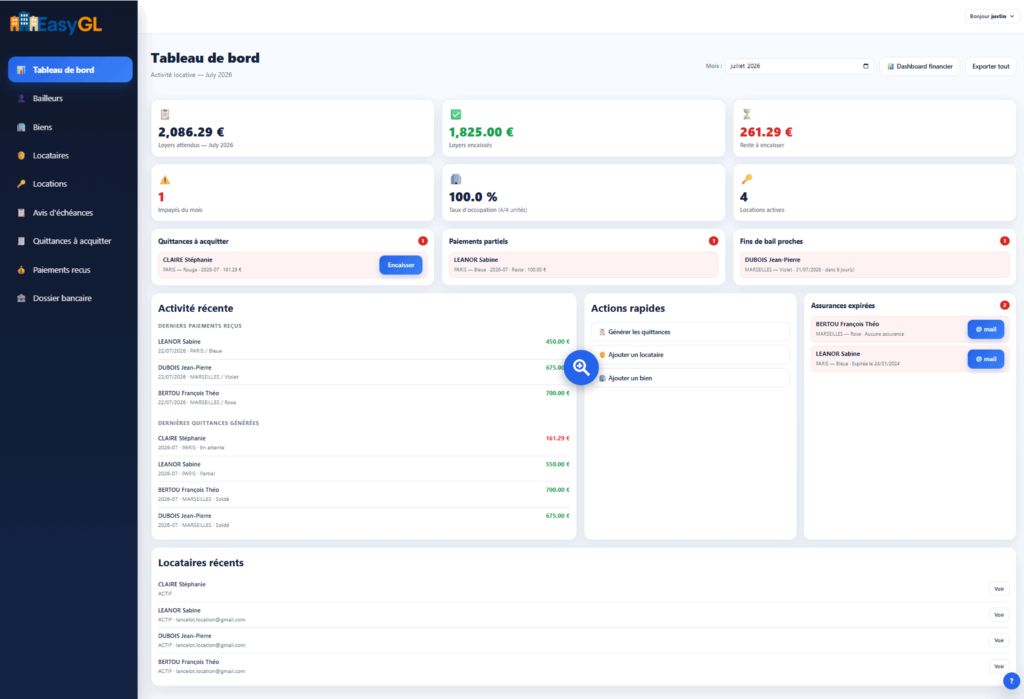Click the Locations key icon in sidebar
This screenshot has width=1024, height=699.
coord(21,184)
